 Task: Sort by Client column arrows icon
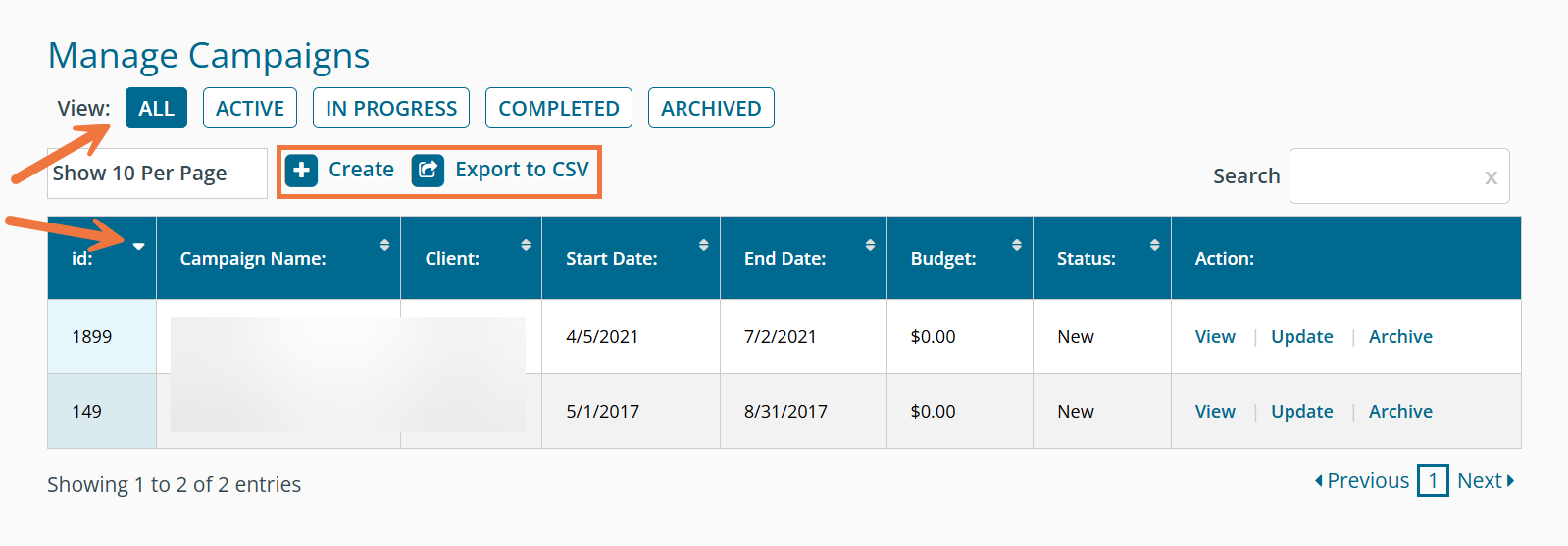point(526,245)
